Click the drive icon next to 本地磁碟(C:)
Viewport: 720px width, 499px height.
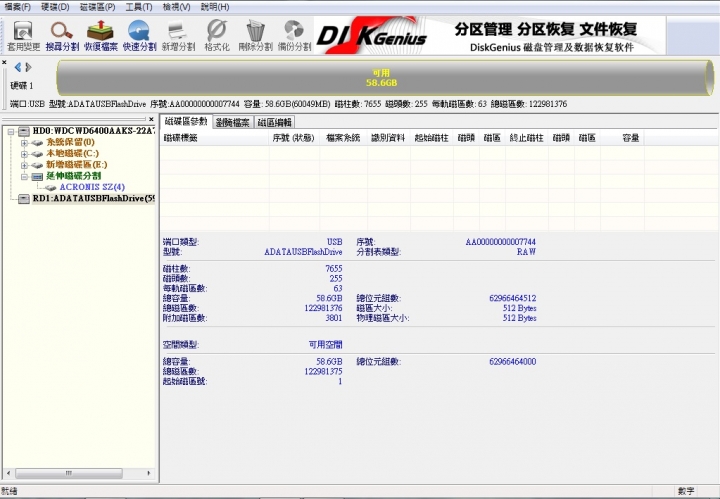point(37,154)
